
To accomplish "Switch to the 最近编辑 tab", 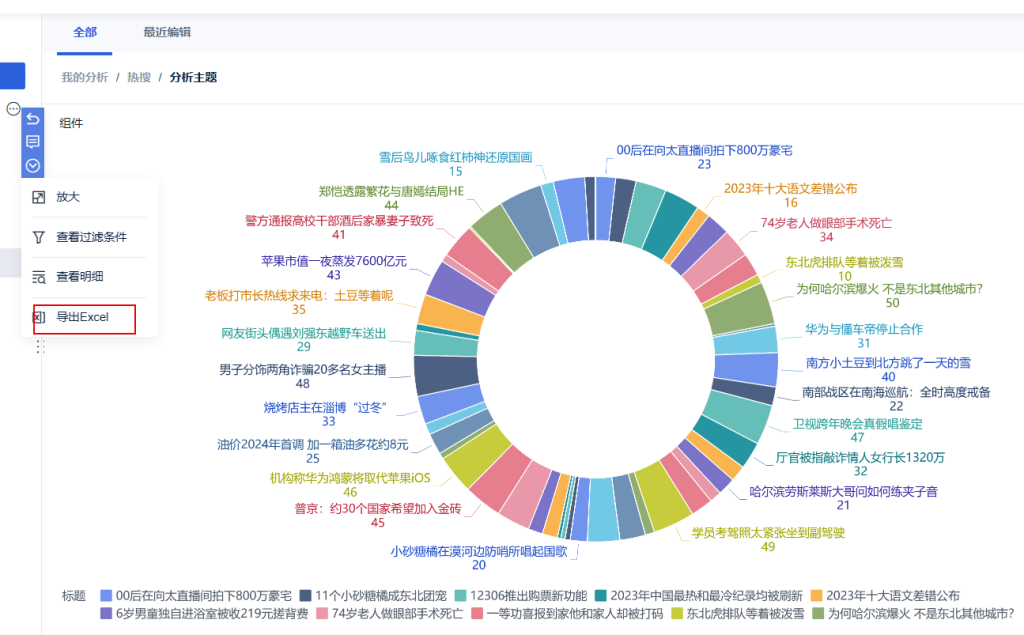I will click(167, 32).
